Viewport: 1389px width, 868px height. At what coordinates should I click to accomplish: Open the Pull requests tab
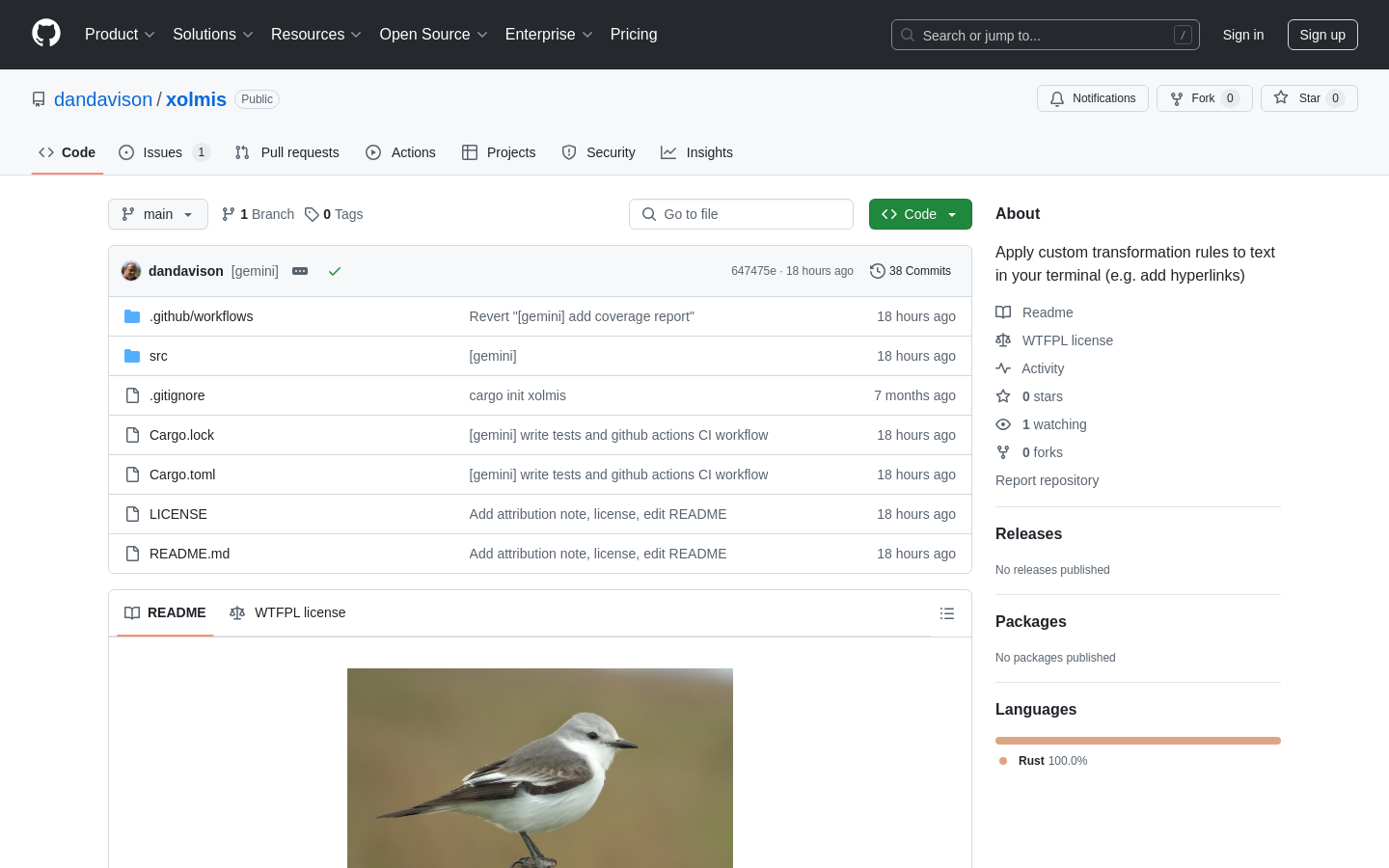(287, 152)
